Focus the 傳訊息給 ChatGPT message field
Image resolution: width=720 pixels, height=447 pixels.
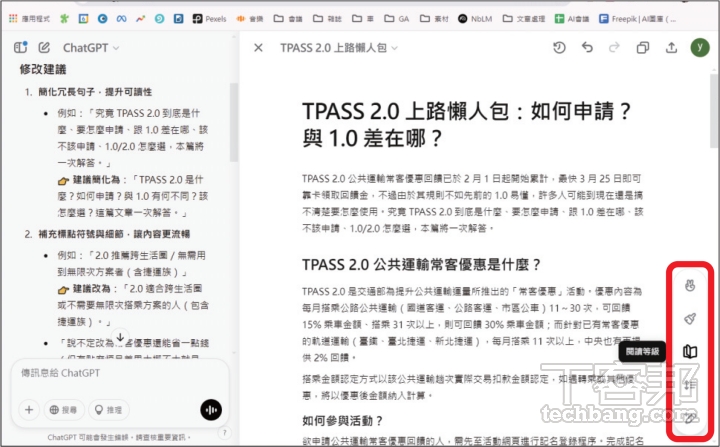click(119, 373)
